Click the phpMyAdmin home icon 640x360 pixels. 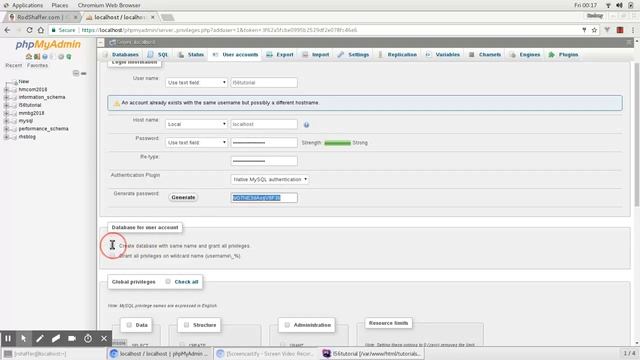[29, 57]
